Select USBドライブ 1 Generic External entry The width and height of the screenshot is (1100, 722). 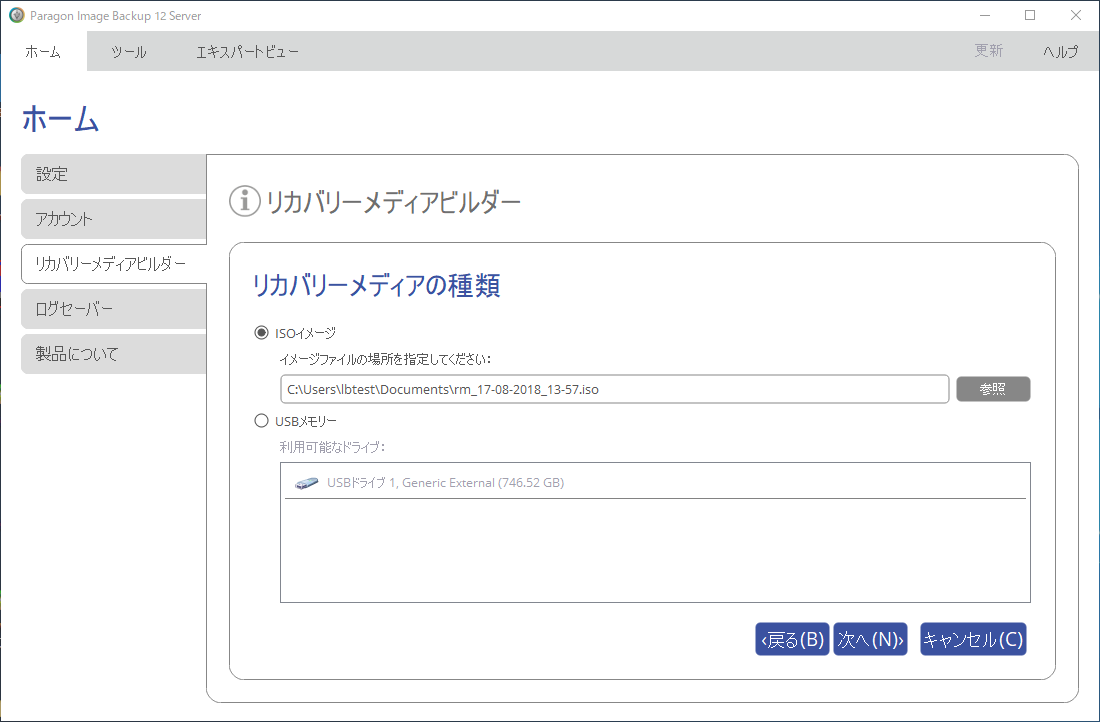tap(445, 483)
